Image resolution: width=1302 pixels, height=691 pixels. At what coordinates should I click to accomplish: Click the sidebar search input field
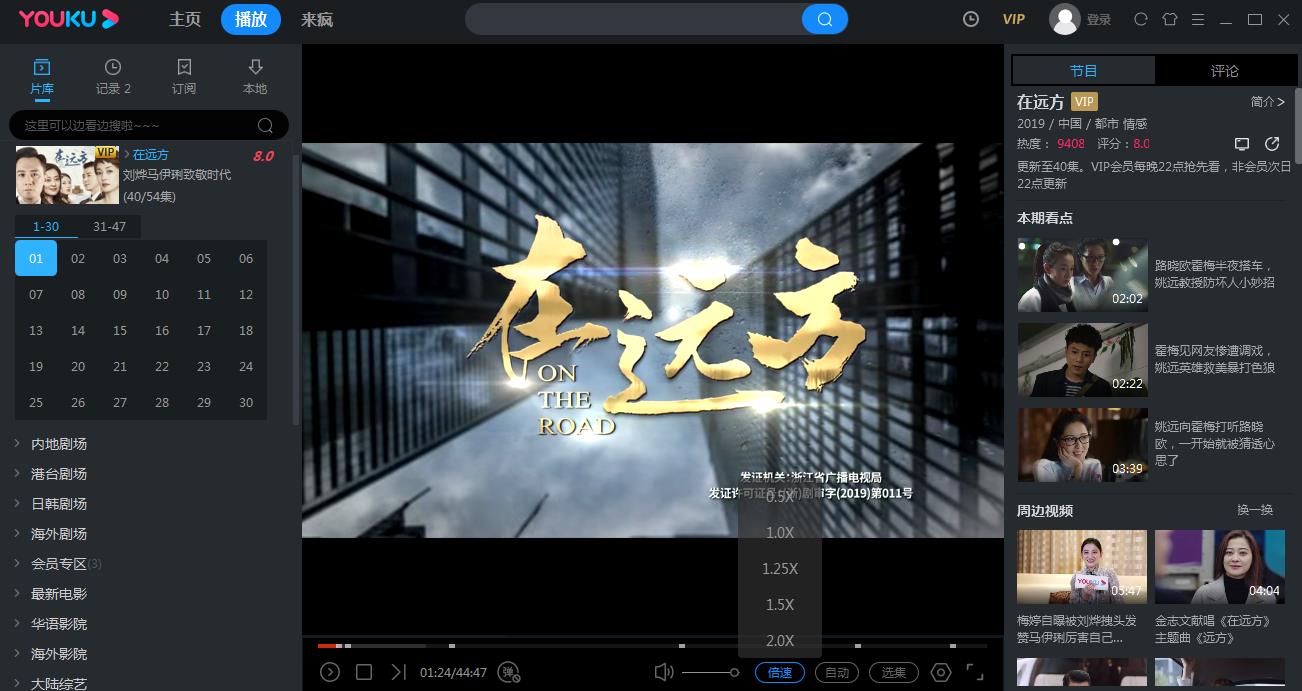(135, 125)
